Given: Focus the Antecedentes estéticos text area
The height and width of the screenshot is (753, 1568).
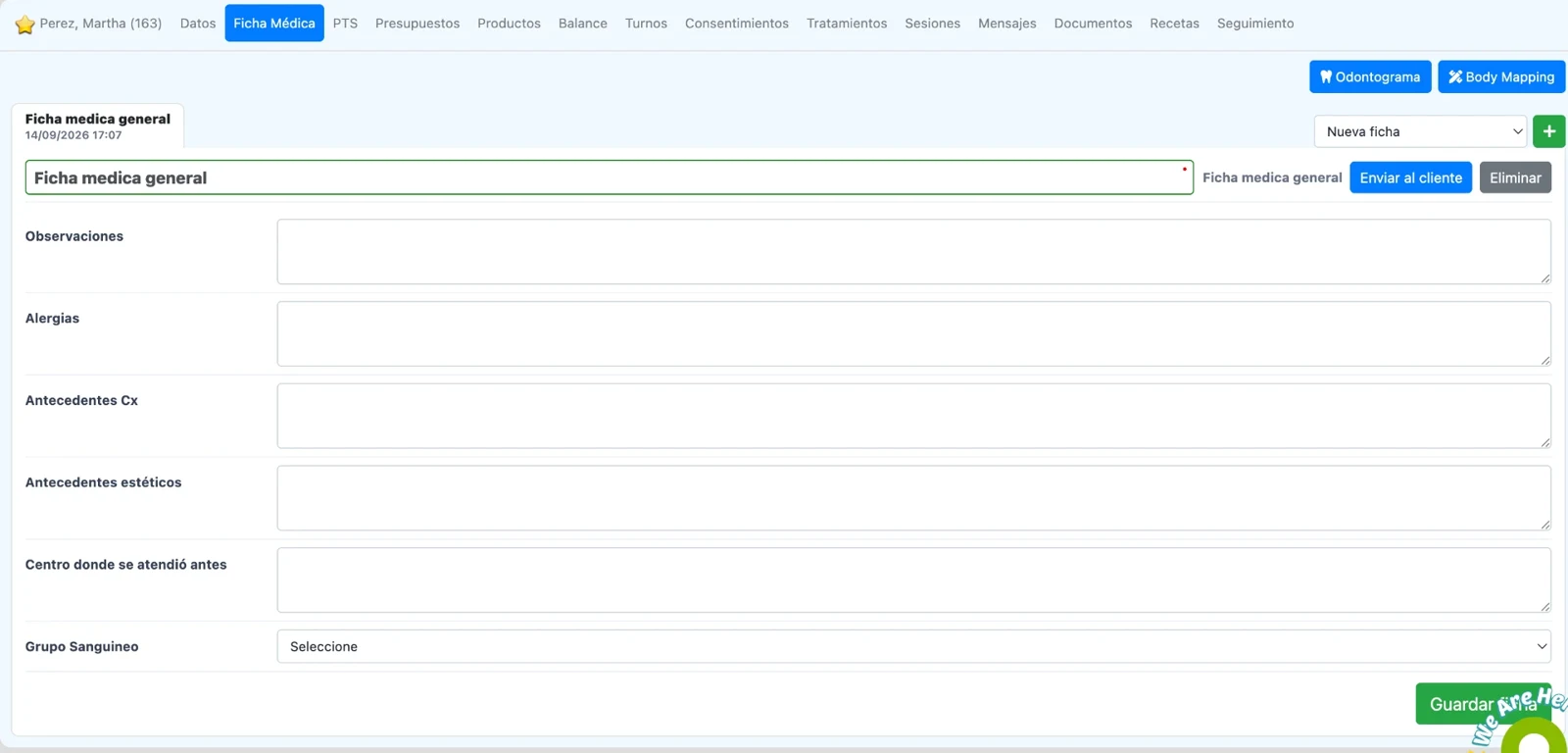Looking at the screenshot, I should pos(913,498).
